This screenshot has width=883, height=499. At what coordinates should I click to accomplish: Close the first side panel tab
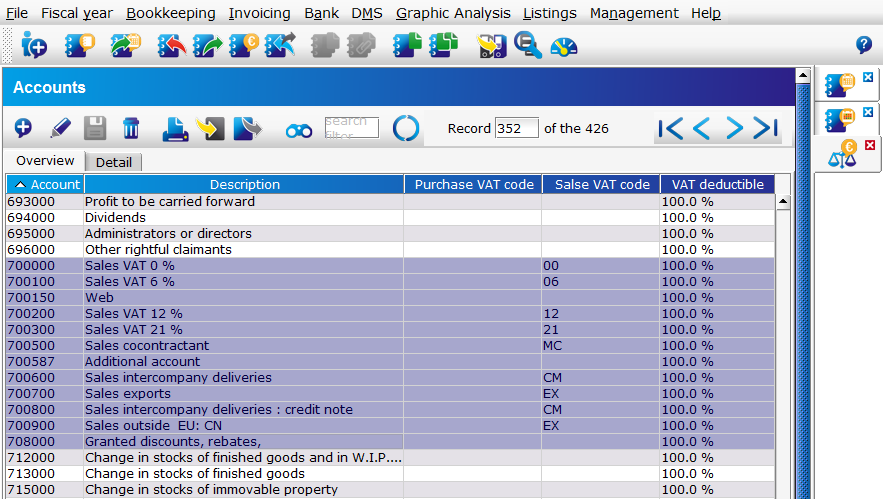click(868, 77)
